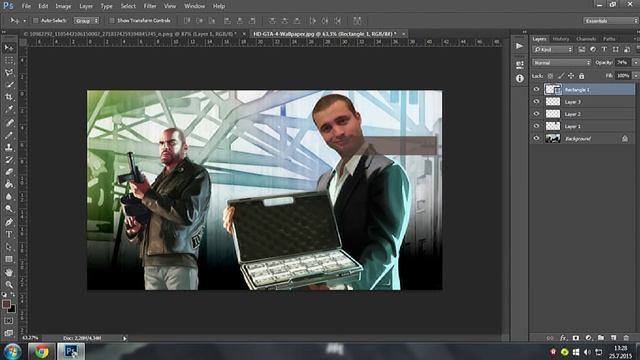
Task: Open the Info panel icon
Action: (x=519, y=78)
